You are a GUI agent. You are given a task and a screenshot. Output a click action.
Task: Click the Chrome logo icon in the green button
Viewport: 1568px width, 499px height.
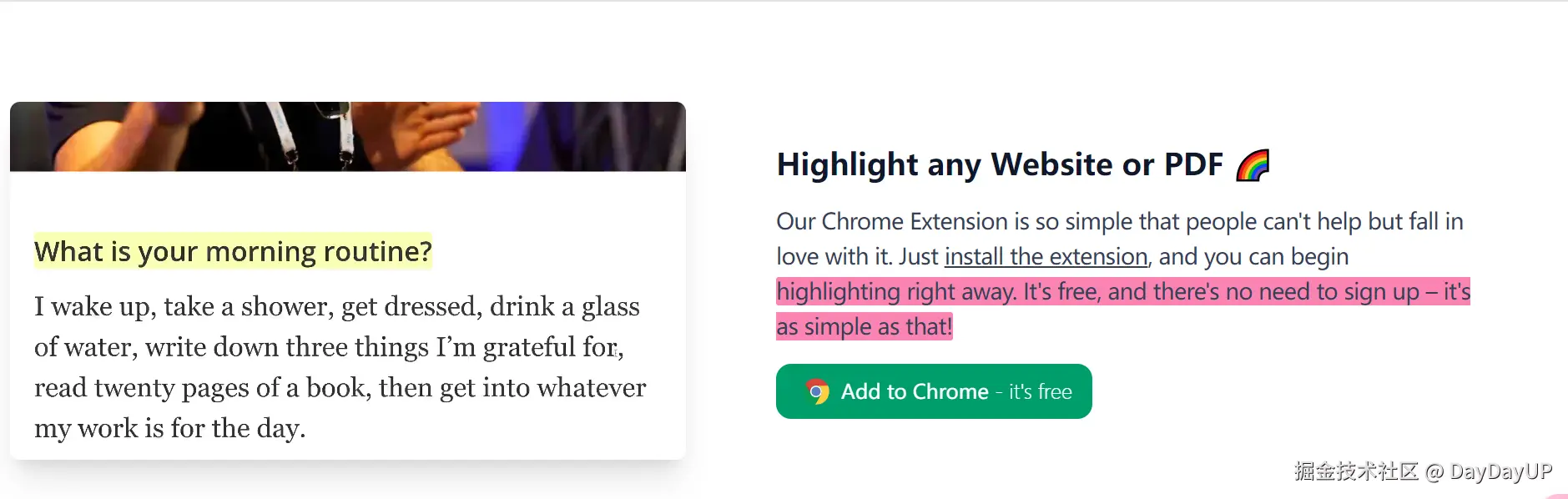(x=818, y=391)
